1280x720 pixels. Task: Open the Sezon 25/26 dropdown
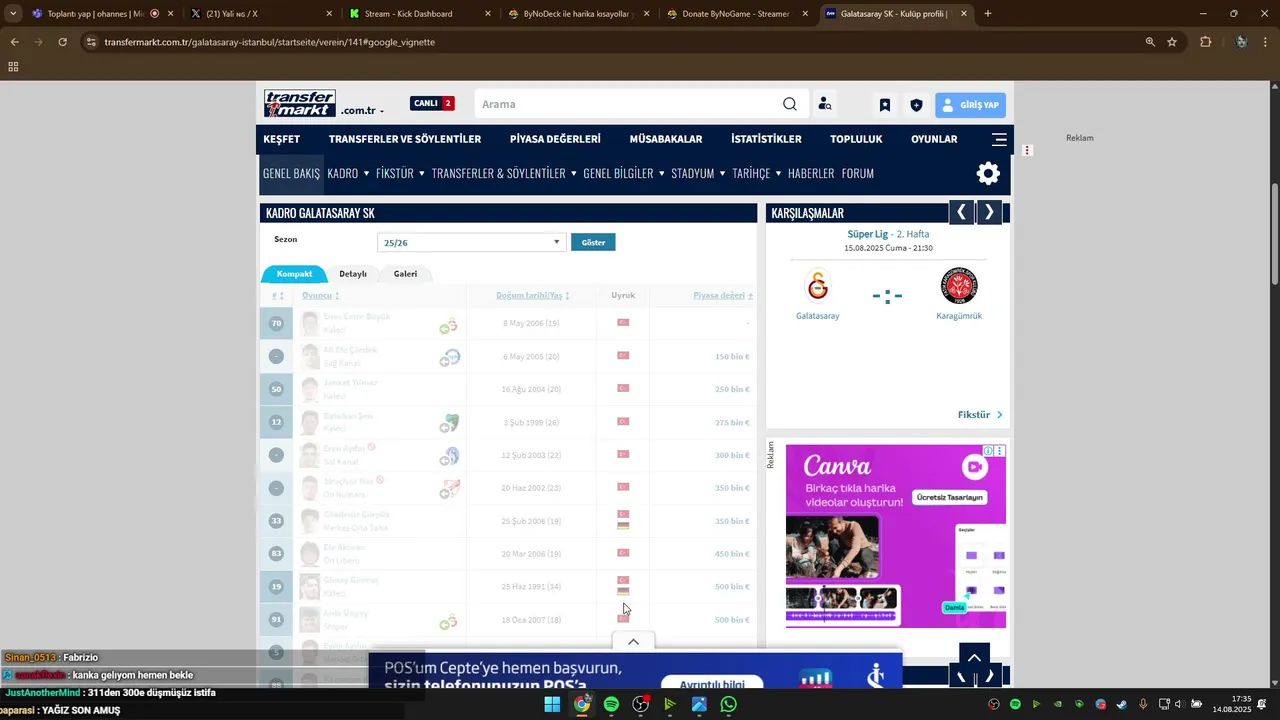[471, 242]
